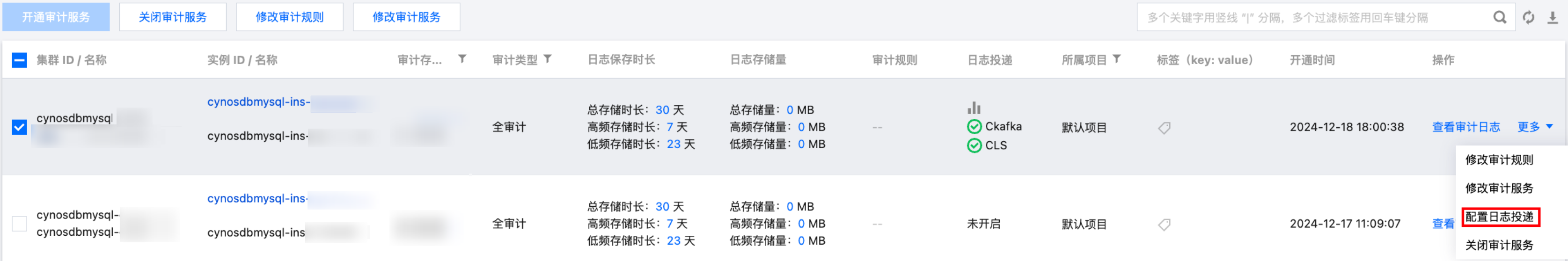Click second row's tag edit icon

coord(1164,225)
